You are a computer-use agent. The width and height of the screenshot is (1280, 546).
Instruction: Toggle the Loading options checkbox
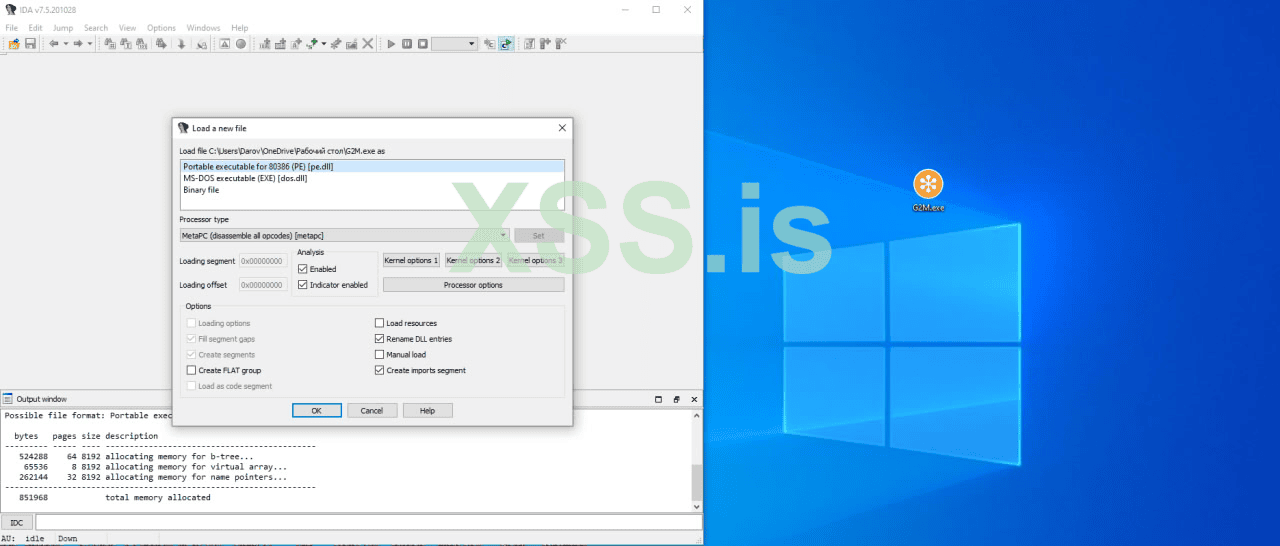point(191,323)
